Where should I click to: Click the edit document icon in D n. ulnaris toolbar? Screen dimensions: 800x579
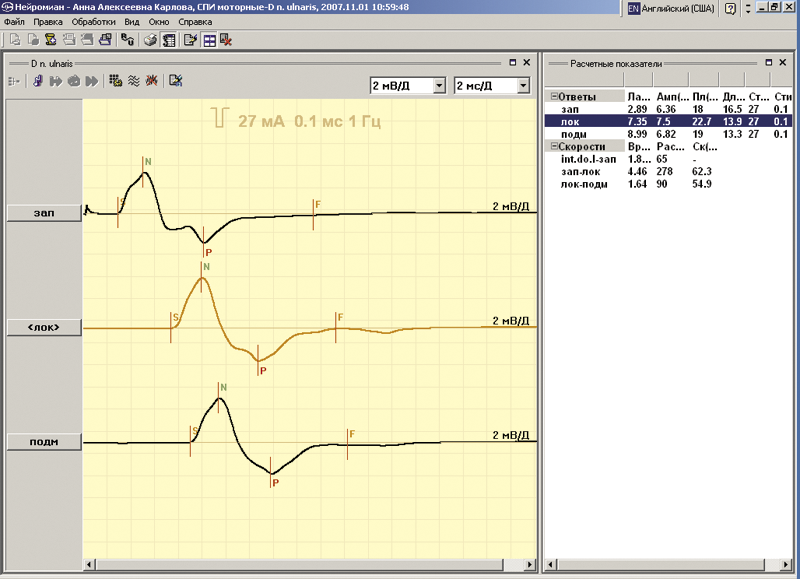176,81
